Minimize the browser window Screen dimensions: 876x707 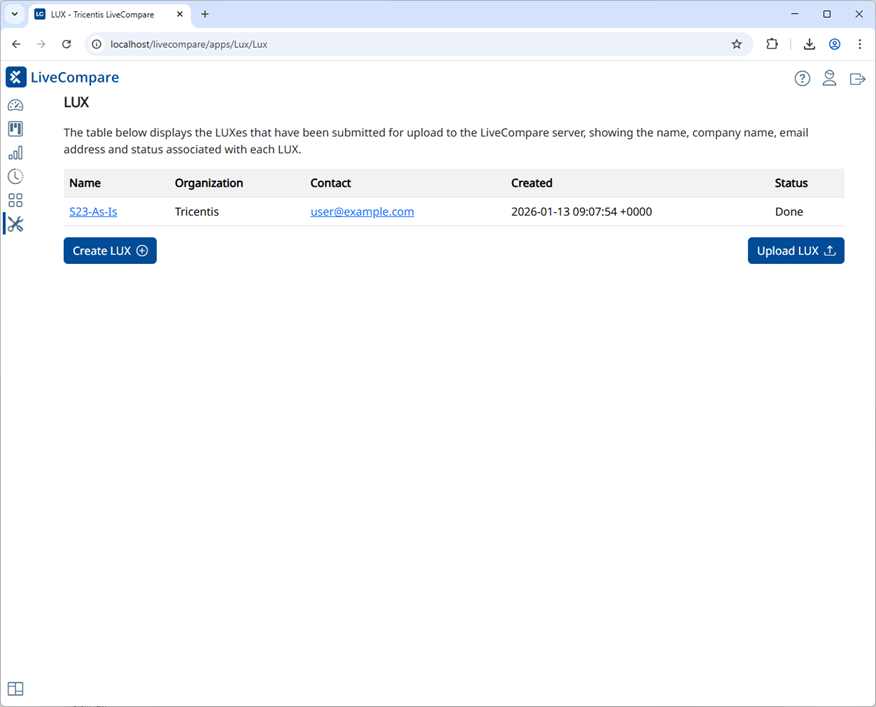point(794,14)
